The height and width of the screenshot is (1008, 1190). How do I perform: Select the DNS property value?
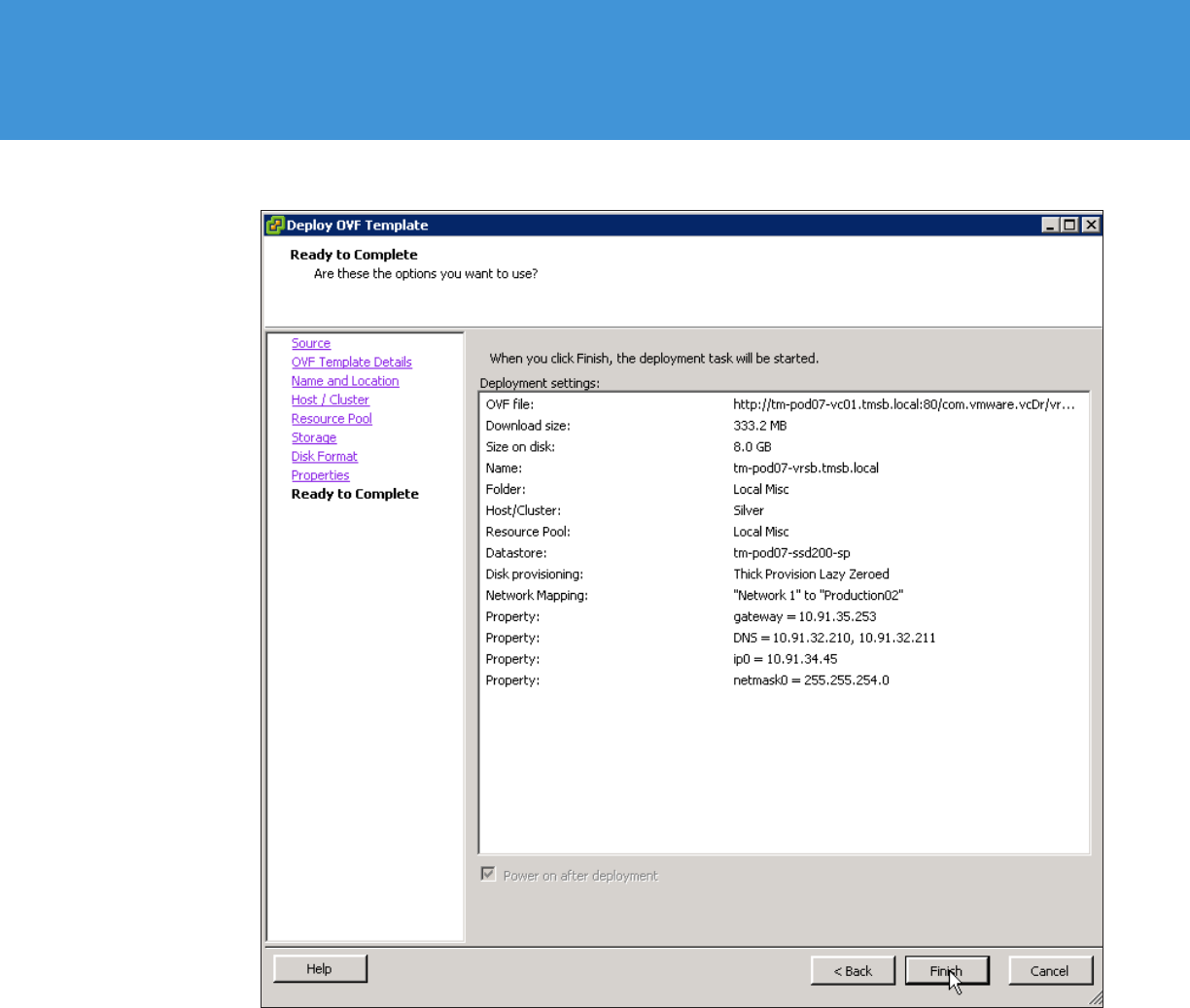pos(834,639)
